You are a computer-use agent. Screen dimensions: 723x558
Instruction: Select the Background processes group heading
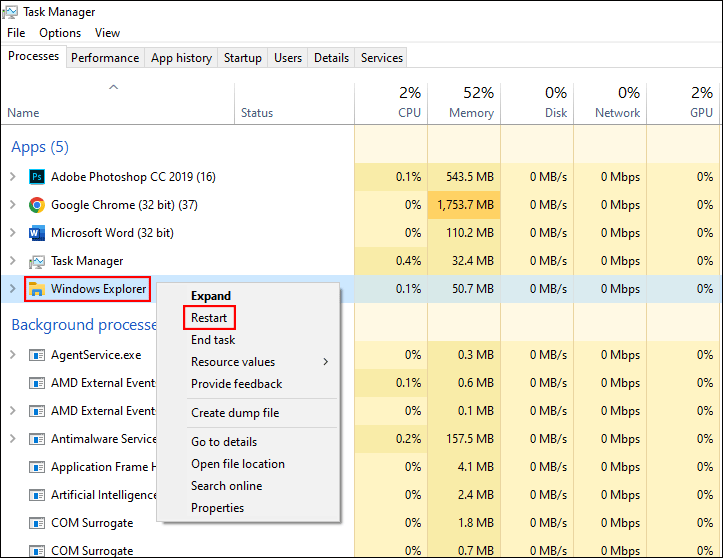click(x=84, y=325)
